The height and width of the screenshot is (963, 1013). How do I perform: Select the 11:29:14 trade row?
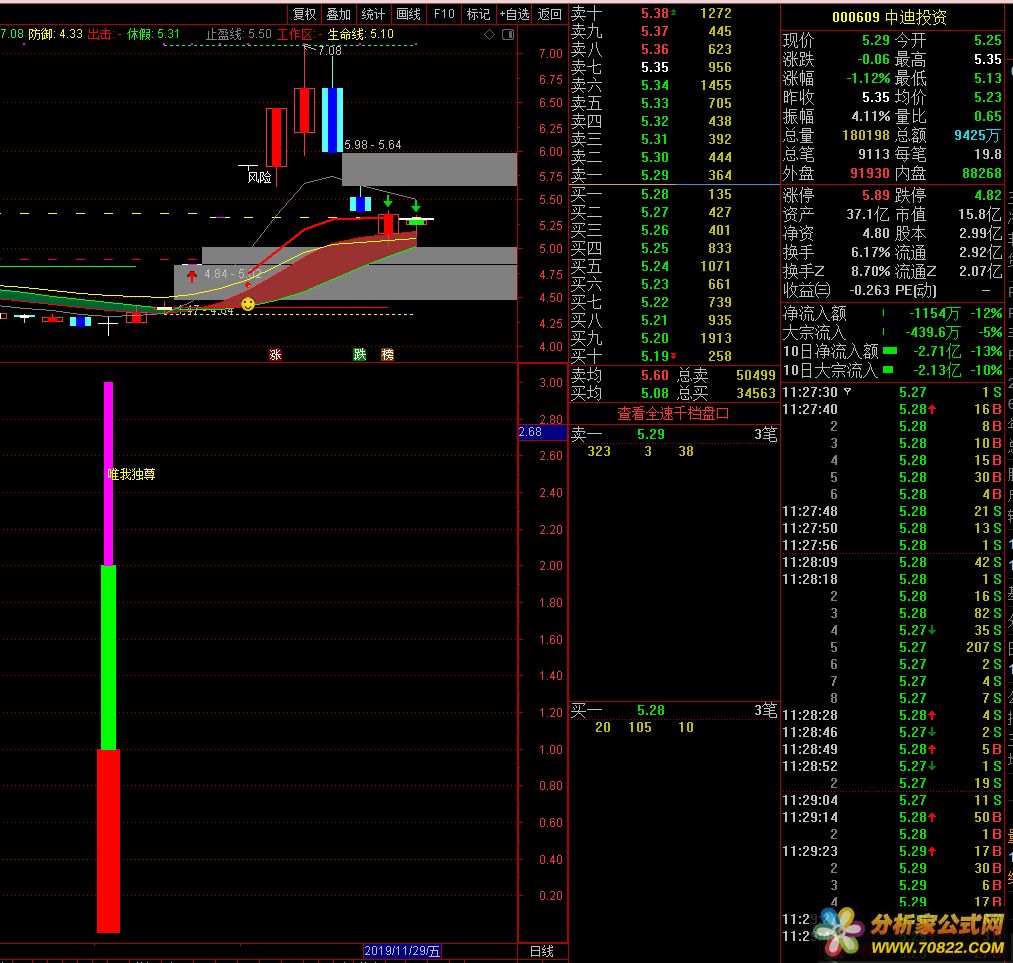pyautogui.click(x=892, y=818)
